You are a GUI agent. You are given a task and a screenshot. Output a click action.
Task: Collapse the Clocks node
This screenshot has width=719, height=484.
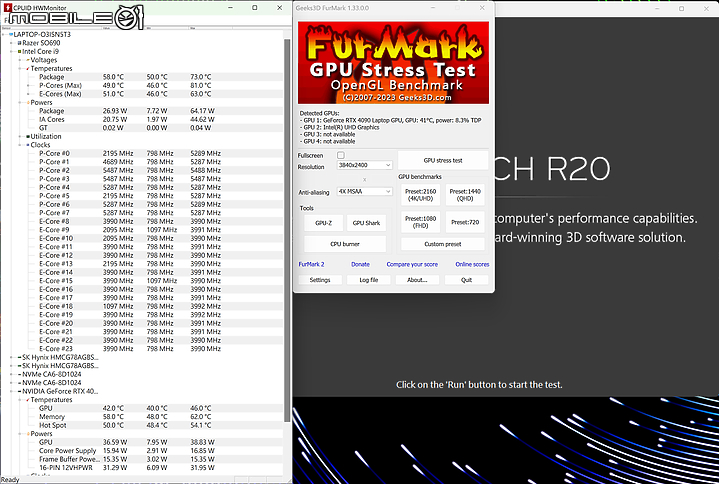point(21,145)
